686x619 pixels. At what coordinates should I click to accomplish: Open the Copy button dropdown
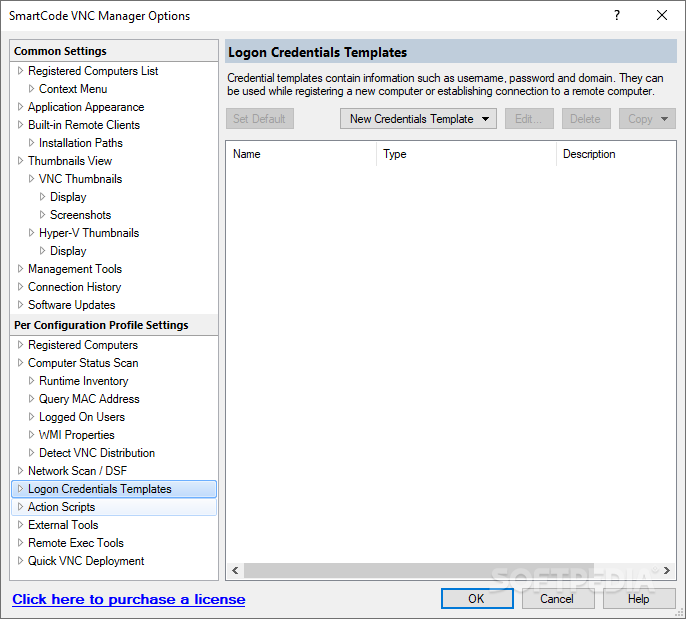(647, 119)
